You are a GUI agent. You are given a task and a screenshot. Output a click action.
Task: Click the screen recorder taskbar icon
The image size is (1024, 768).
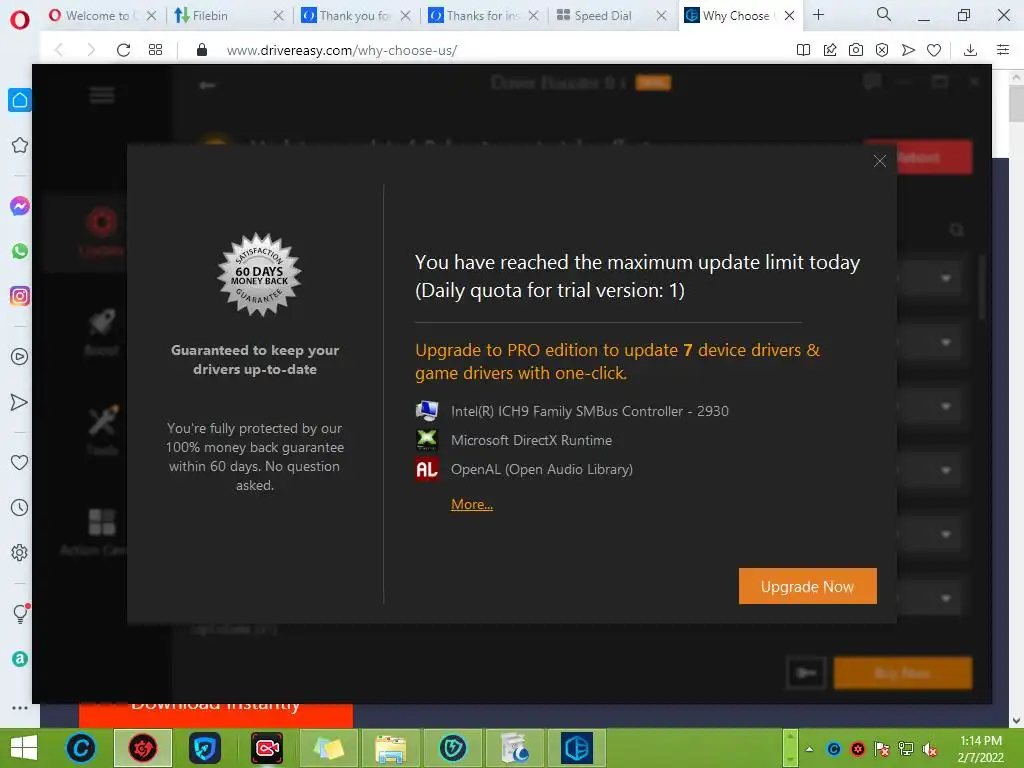pos(266,748)
